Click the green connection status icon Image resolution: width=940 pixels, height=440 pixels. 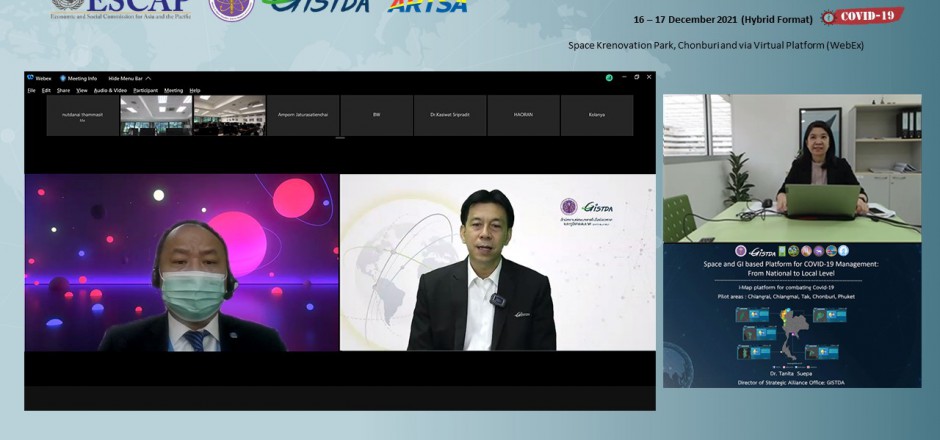(x=609, y=77)
